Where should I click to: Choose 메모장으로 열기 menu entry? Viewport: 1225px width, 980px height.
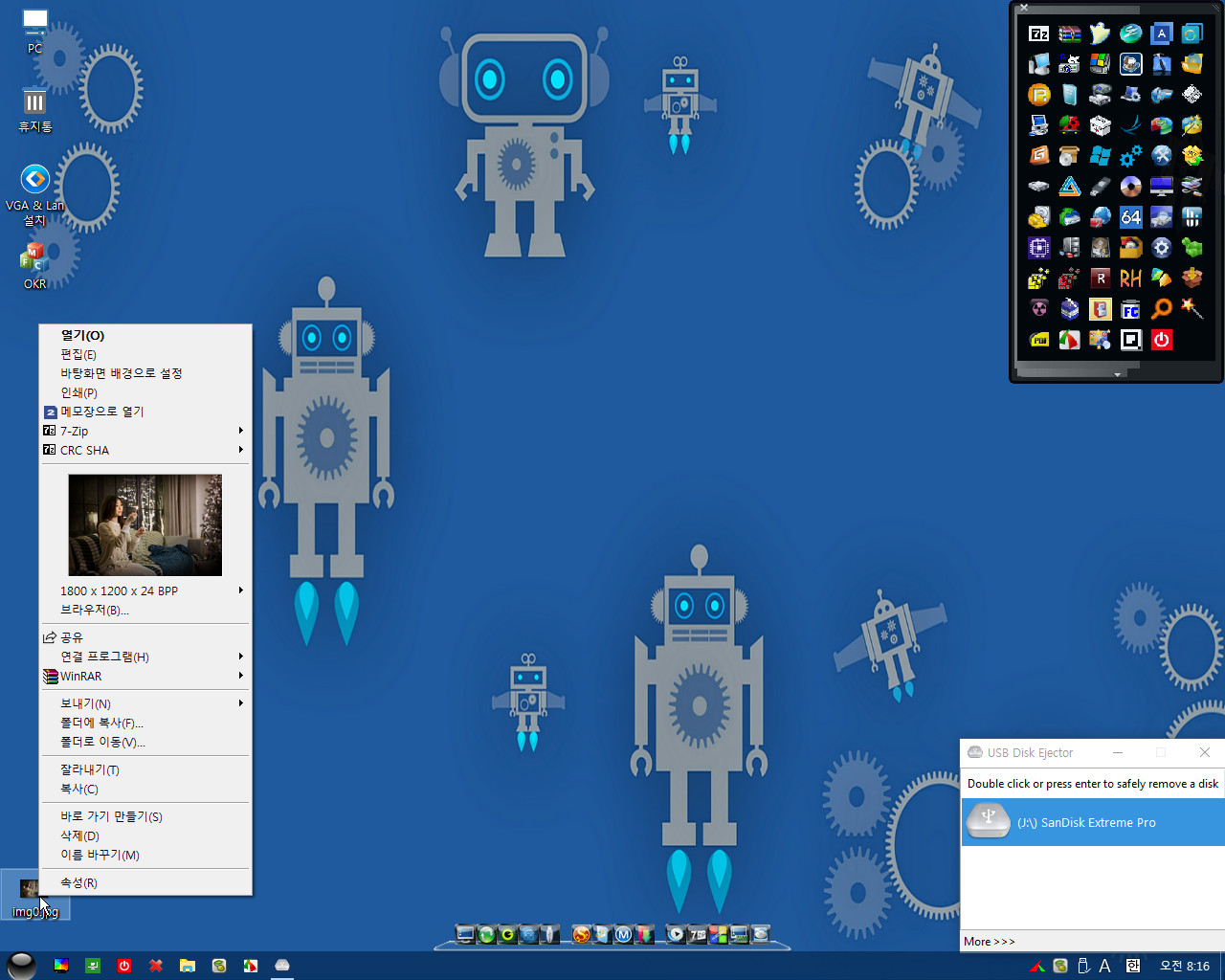[145, 412]
